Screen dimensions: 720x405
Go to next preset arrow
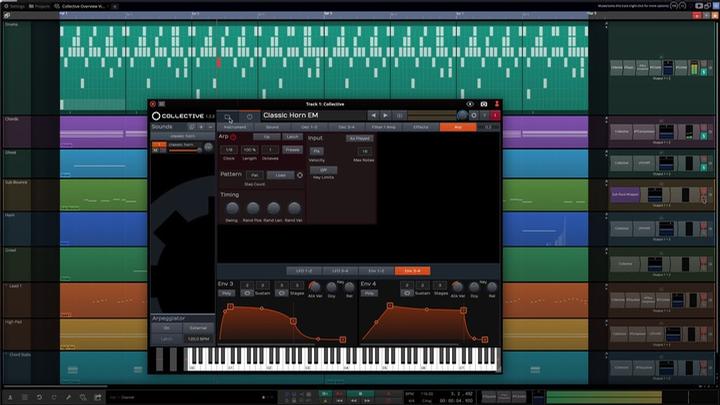coord(386,116)
